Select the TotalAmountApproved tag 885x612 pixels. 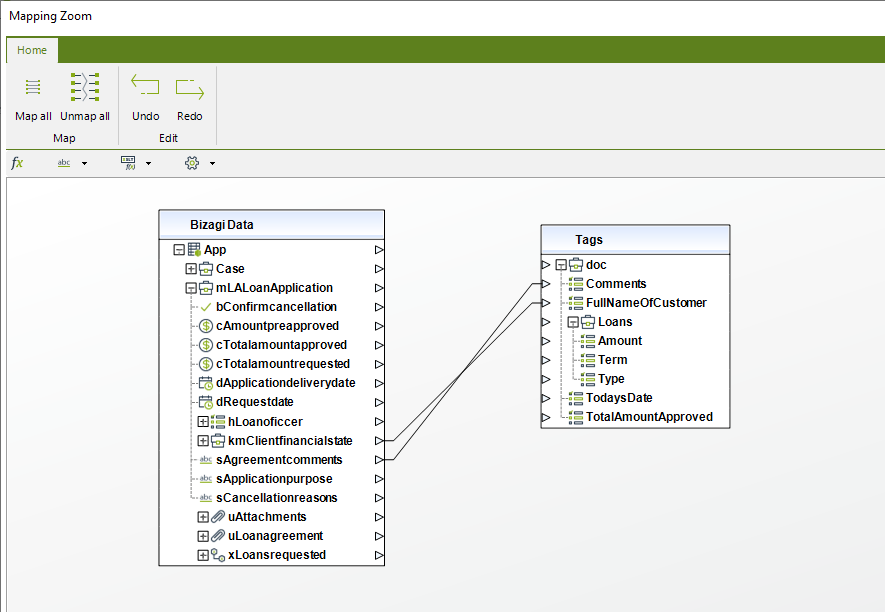[x=649, y=418]
